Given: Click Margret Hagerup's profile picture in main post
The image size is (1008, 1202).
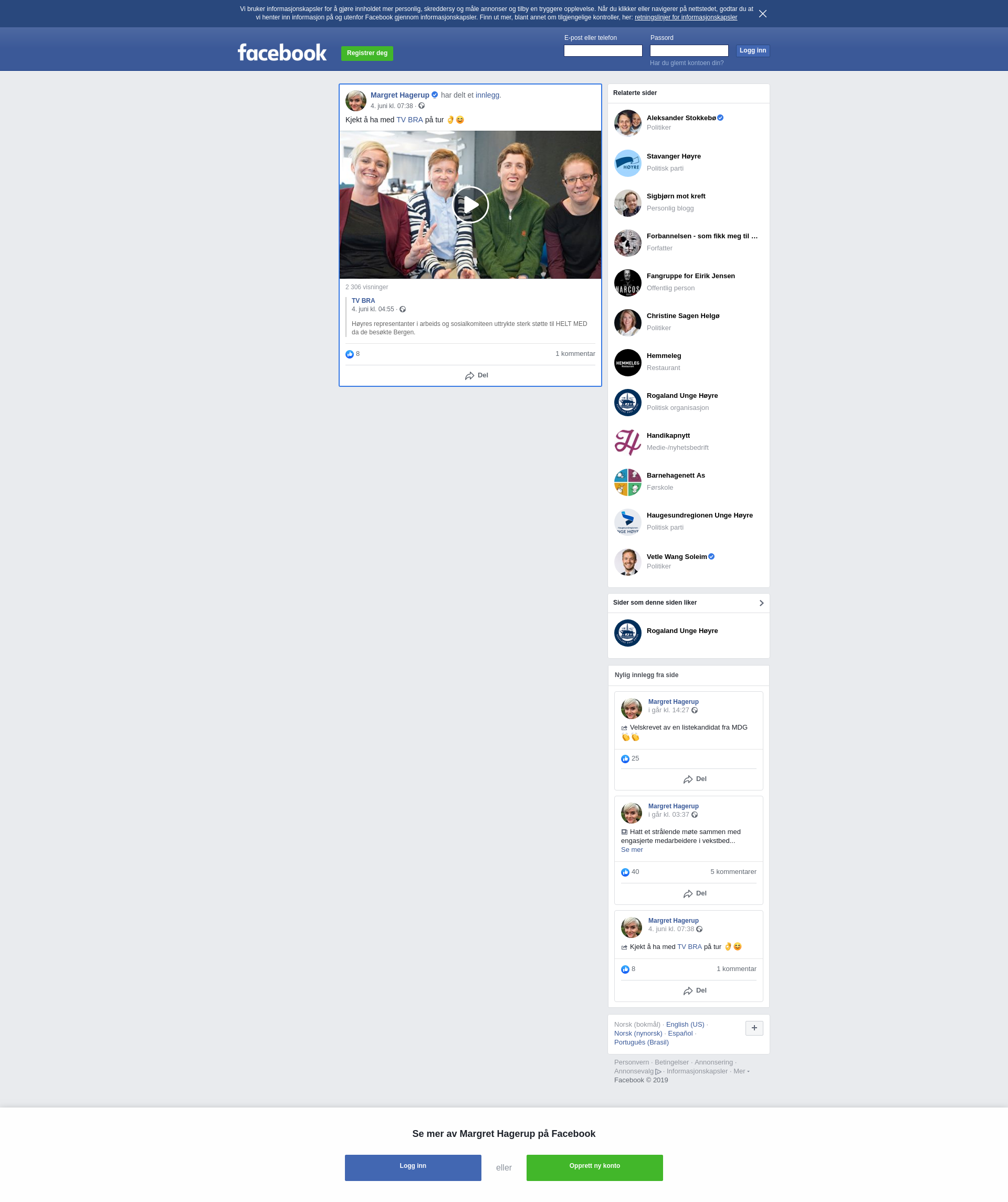Looking at the screenshot, I should click(x=355, y=101).
